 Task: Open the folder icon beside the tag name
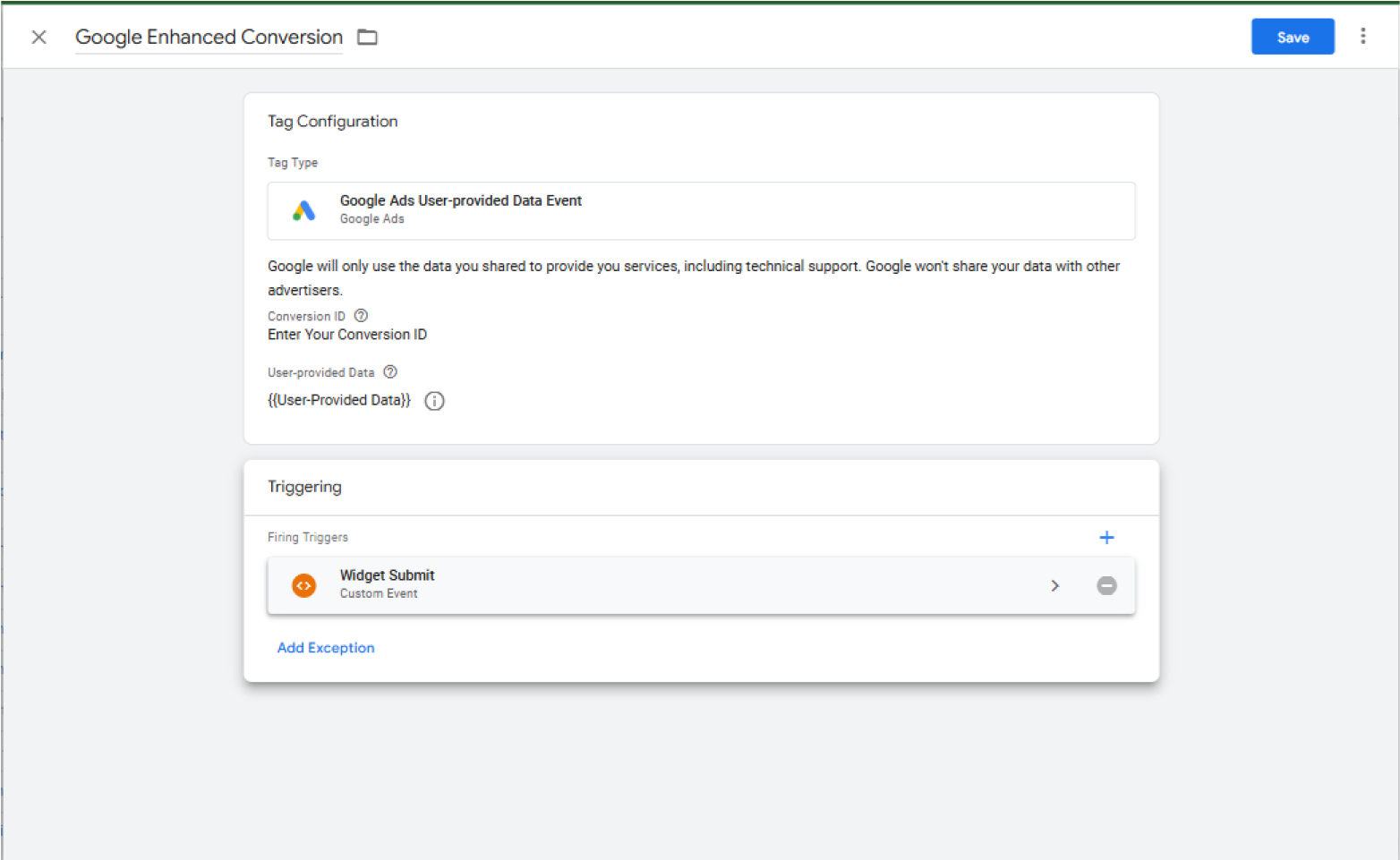[367, 37]
